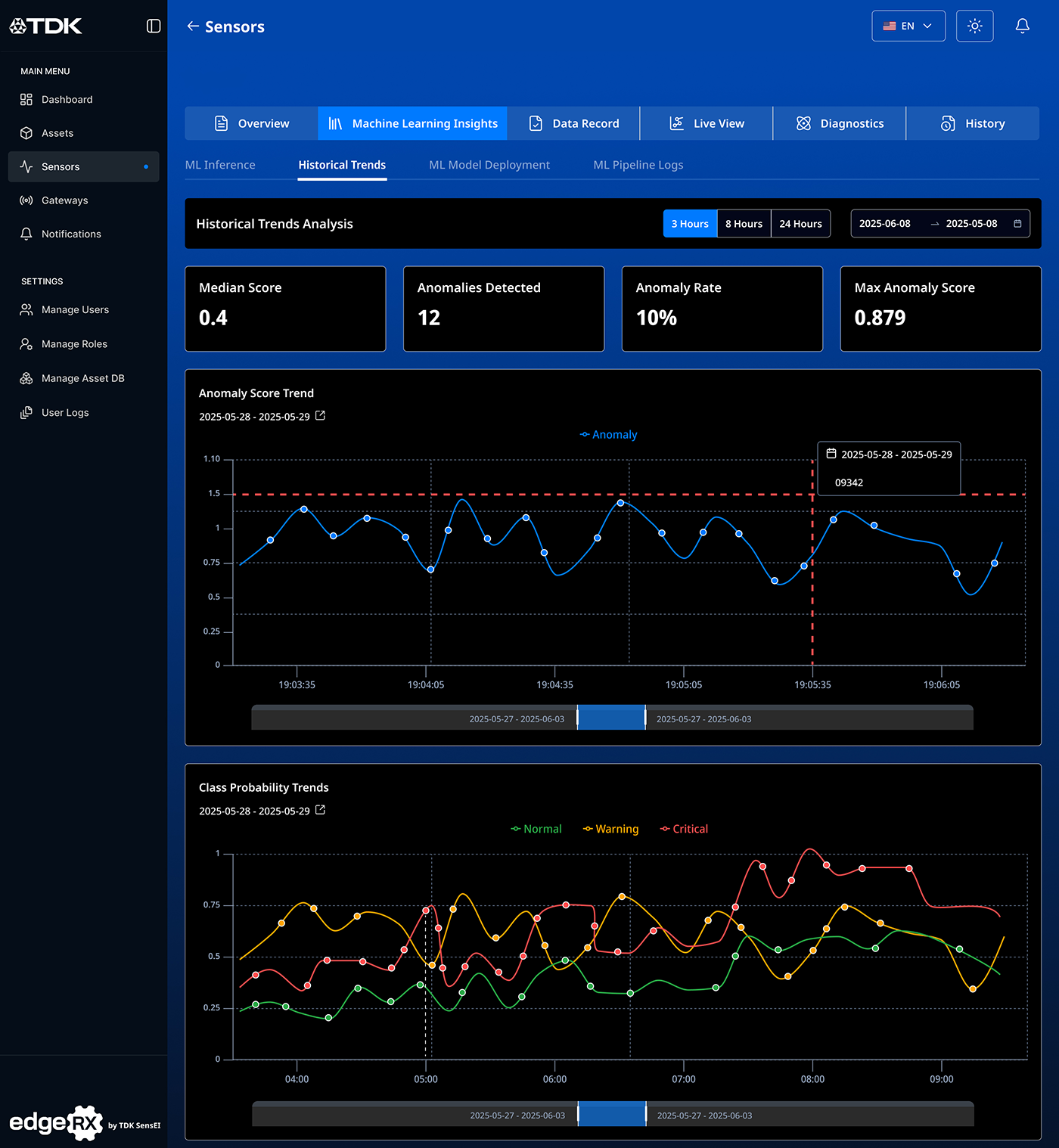The height and width of the screenshot is (1148, 1059).
Task: Select the 8 Hours time range
Action: coord(744,224)
